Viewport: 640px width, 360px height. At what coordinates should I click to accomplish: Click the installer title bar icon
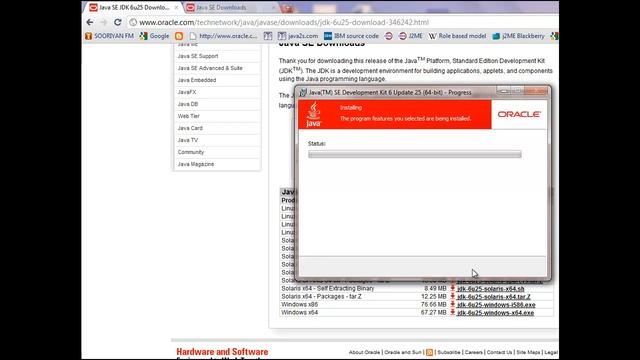pos(303,93)
